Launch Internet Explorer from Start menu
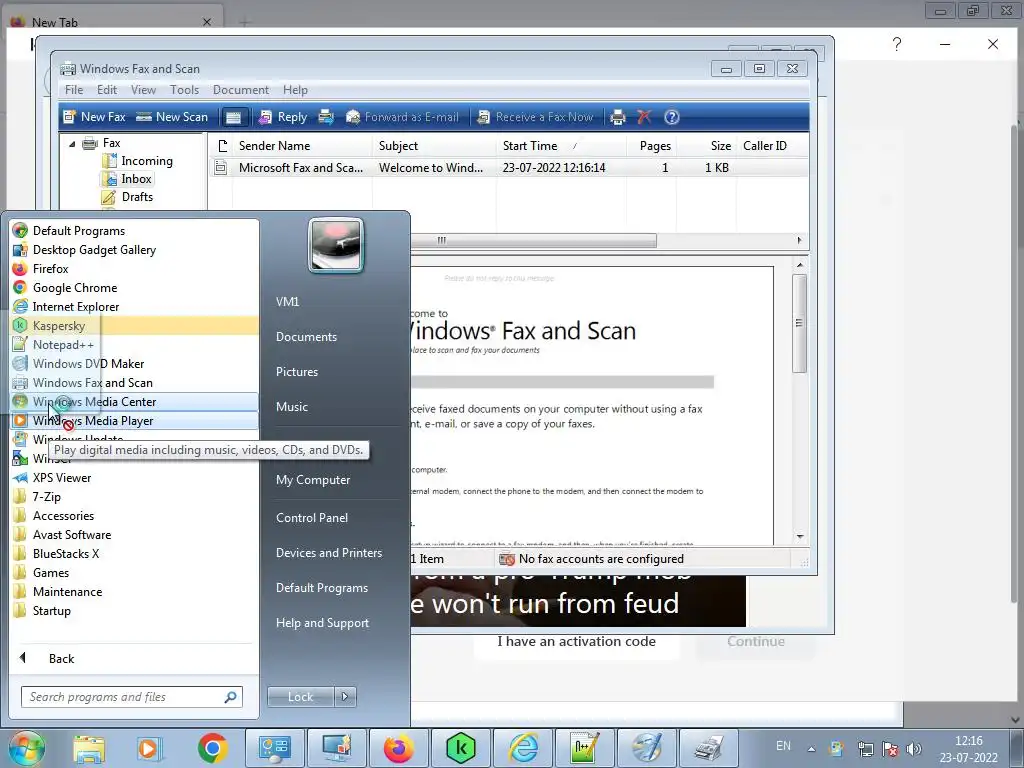1024x768 pixels. coord(134,307)
